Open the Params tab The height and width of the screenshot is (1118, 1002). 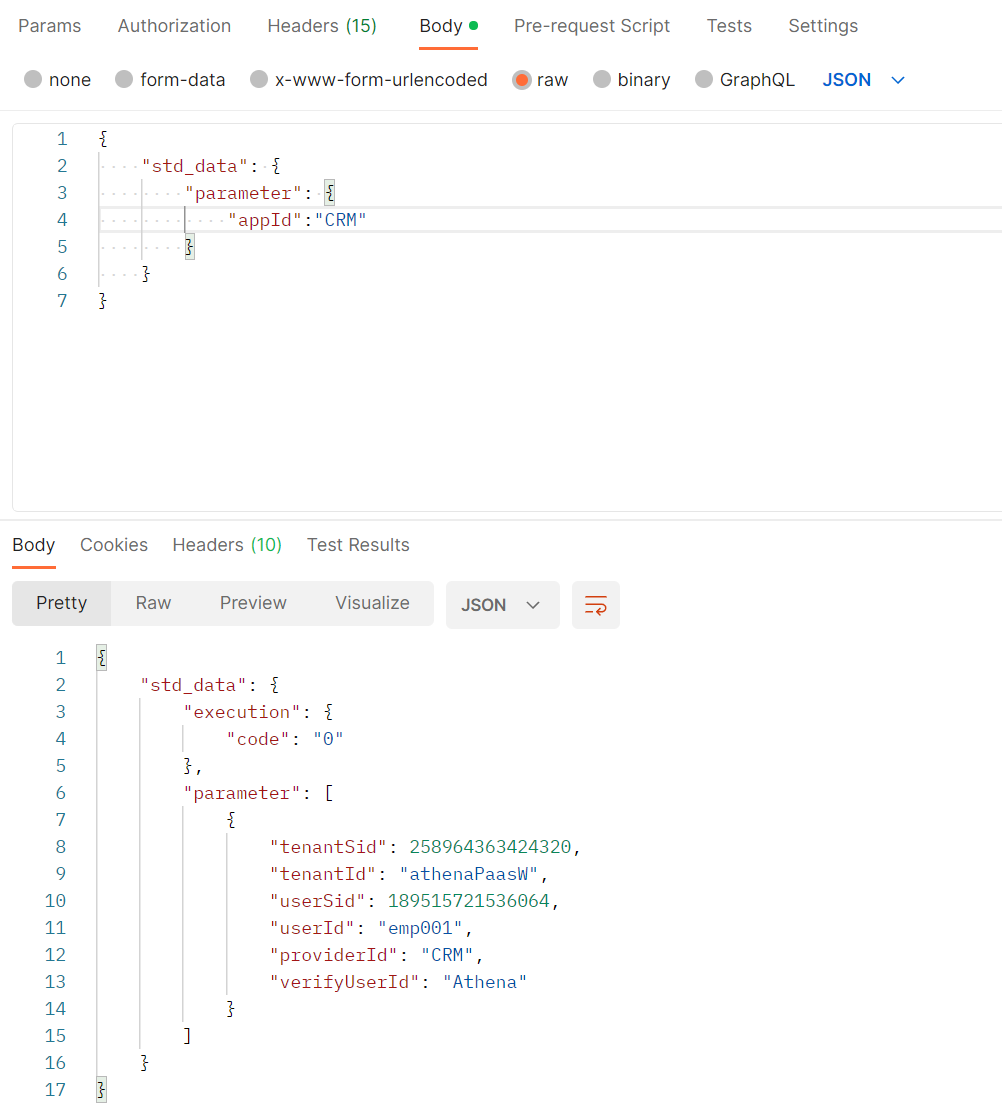click(x=50, y=26)
